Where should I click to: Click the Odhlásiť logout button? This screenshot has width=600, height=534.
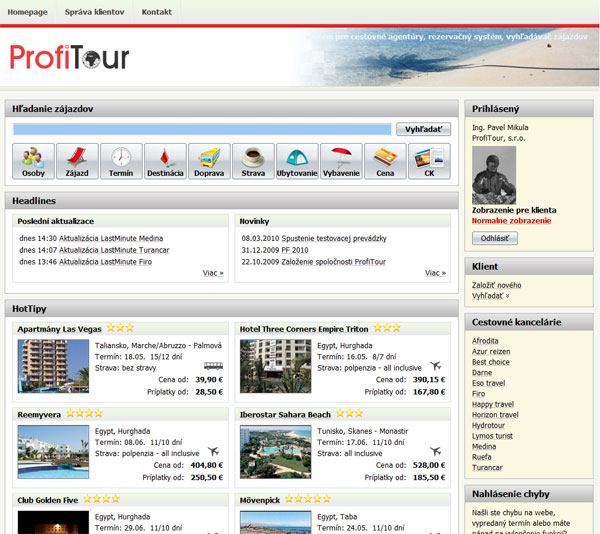click(x=495, y=238)
